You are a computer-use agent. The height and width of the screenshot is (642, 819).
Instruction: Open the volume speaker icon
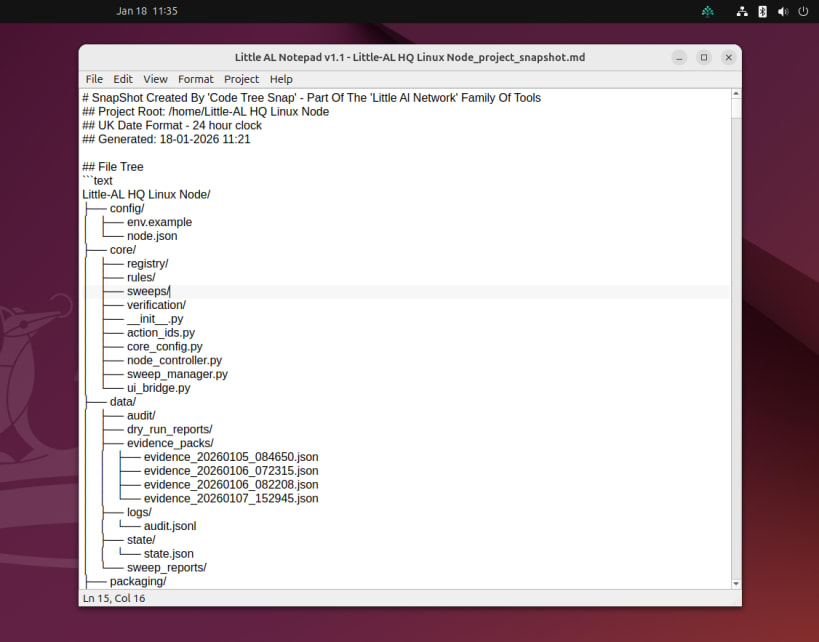coord(782,11)
